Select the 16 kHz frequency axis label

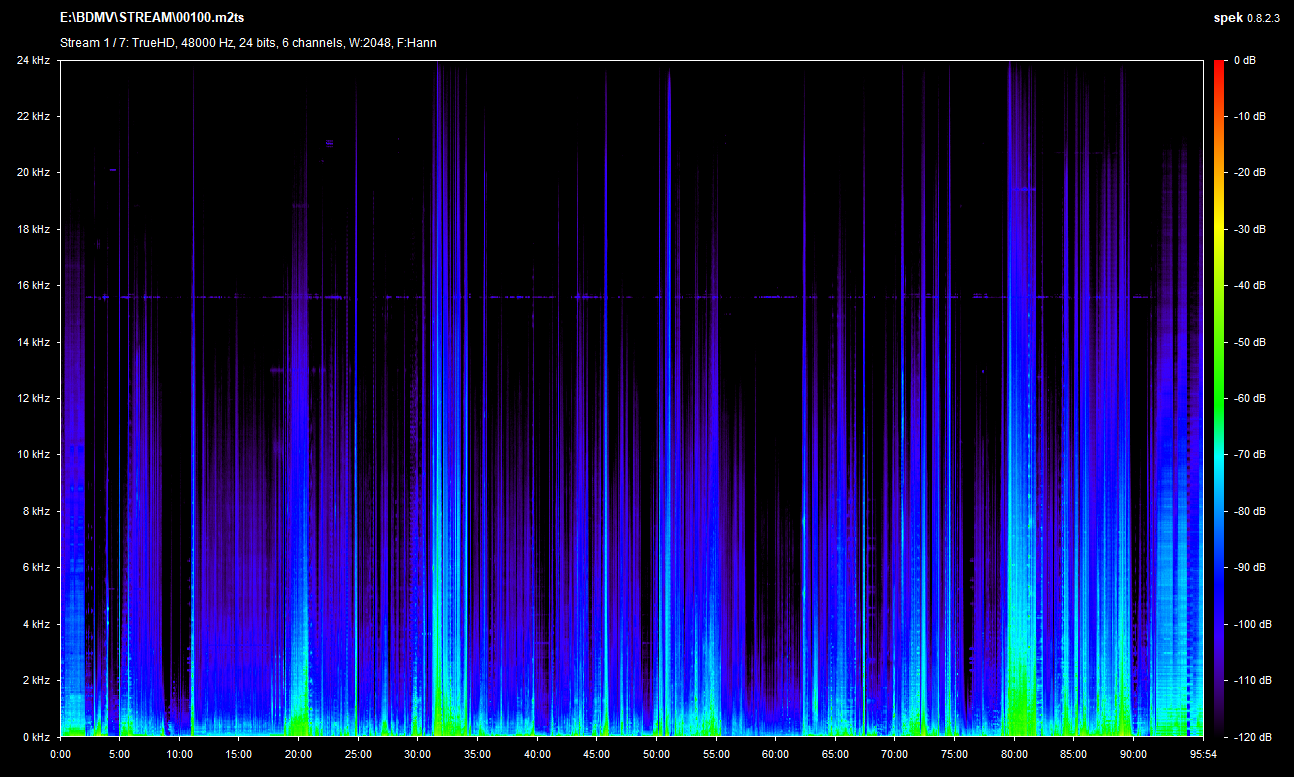[x=33, y=286]
